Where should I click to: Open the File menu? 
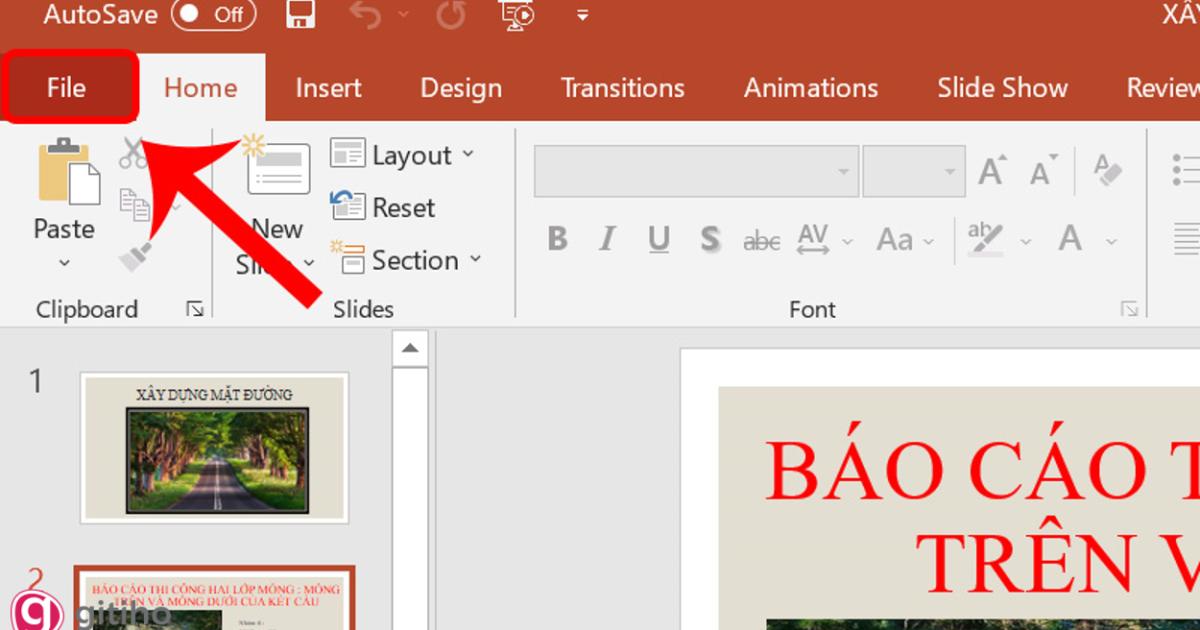pyautogui.click(x=67, y=87)
